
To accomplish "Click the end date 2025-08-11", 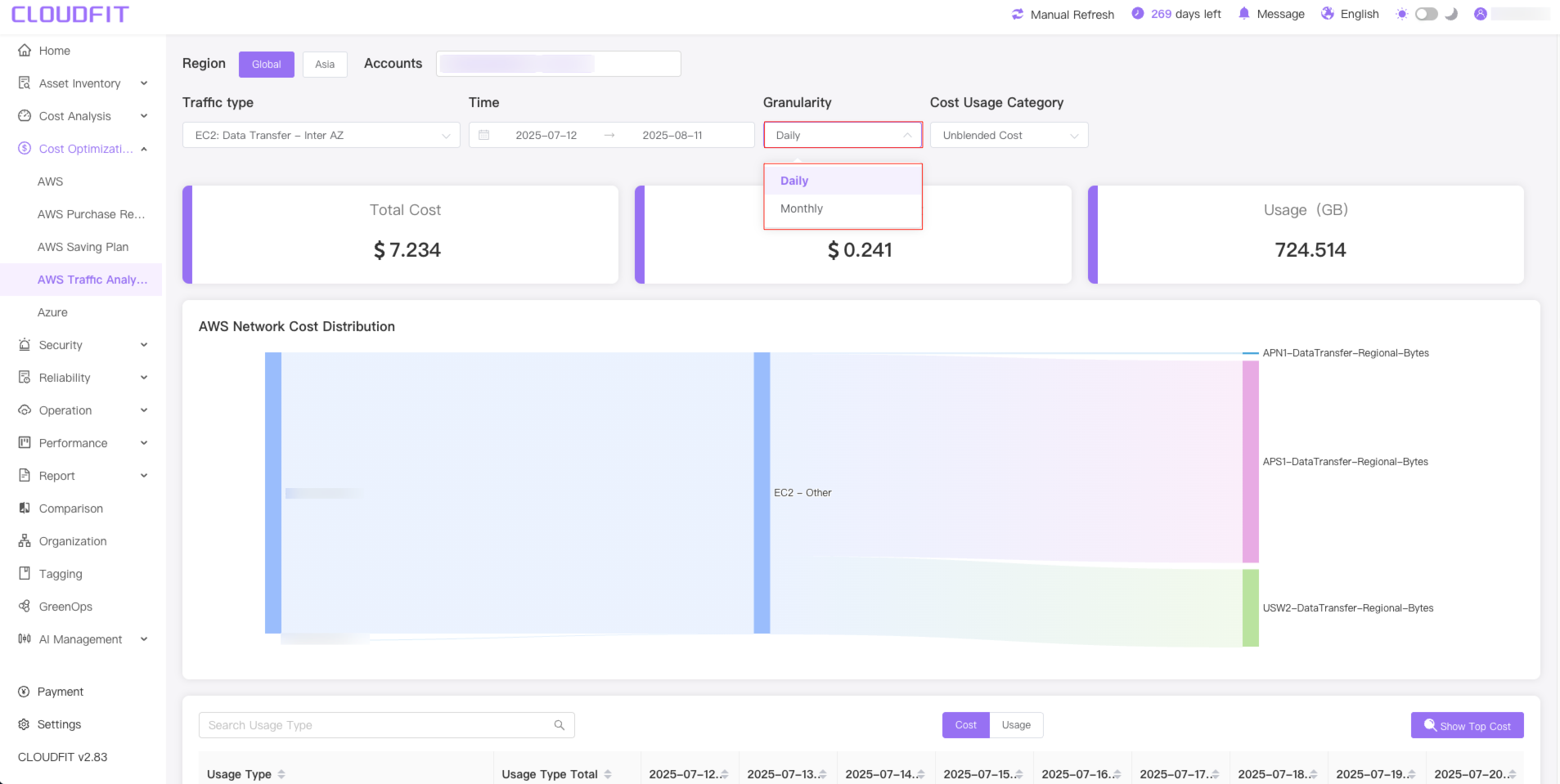I will (672, 135).
